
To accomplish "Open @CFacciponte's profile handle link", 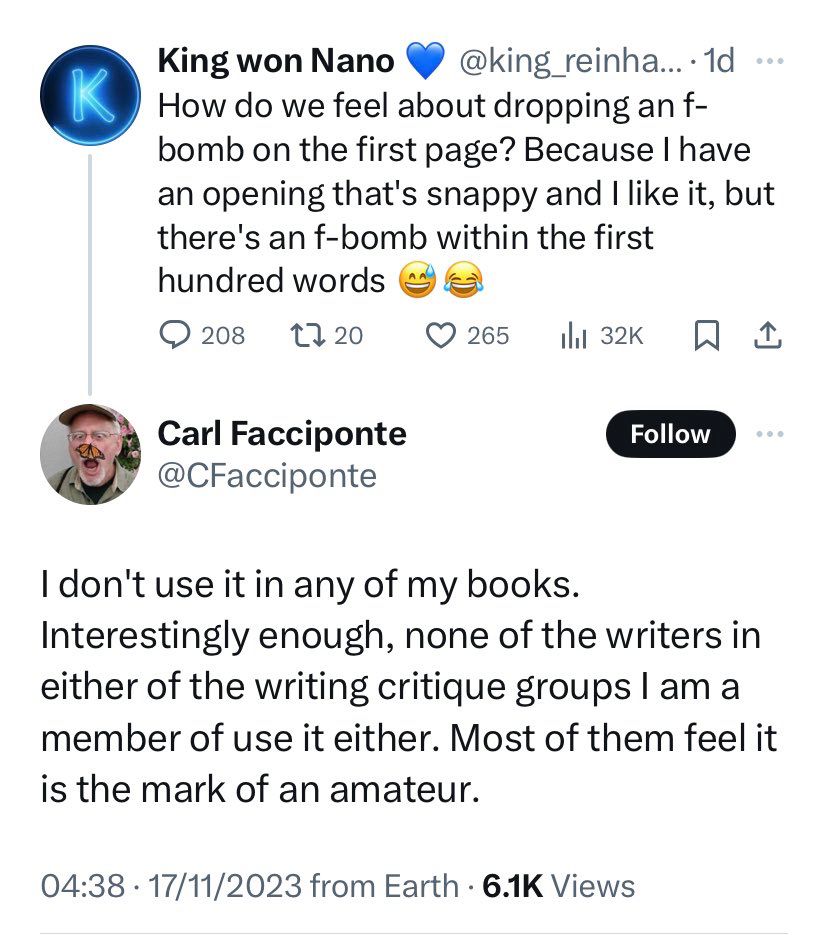I will tap(266, 476).
